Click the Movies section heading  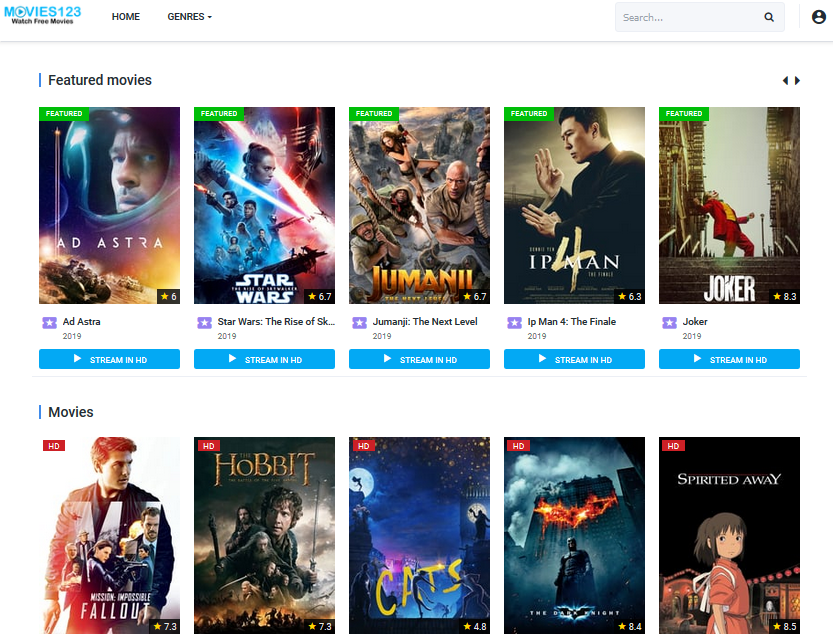click(71, 412)
